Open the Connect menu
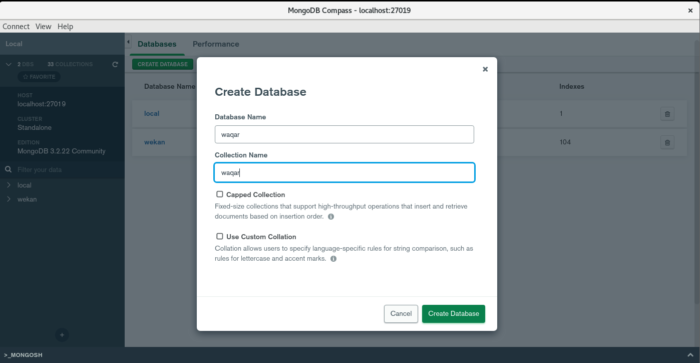 (16, 26)
